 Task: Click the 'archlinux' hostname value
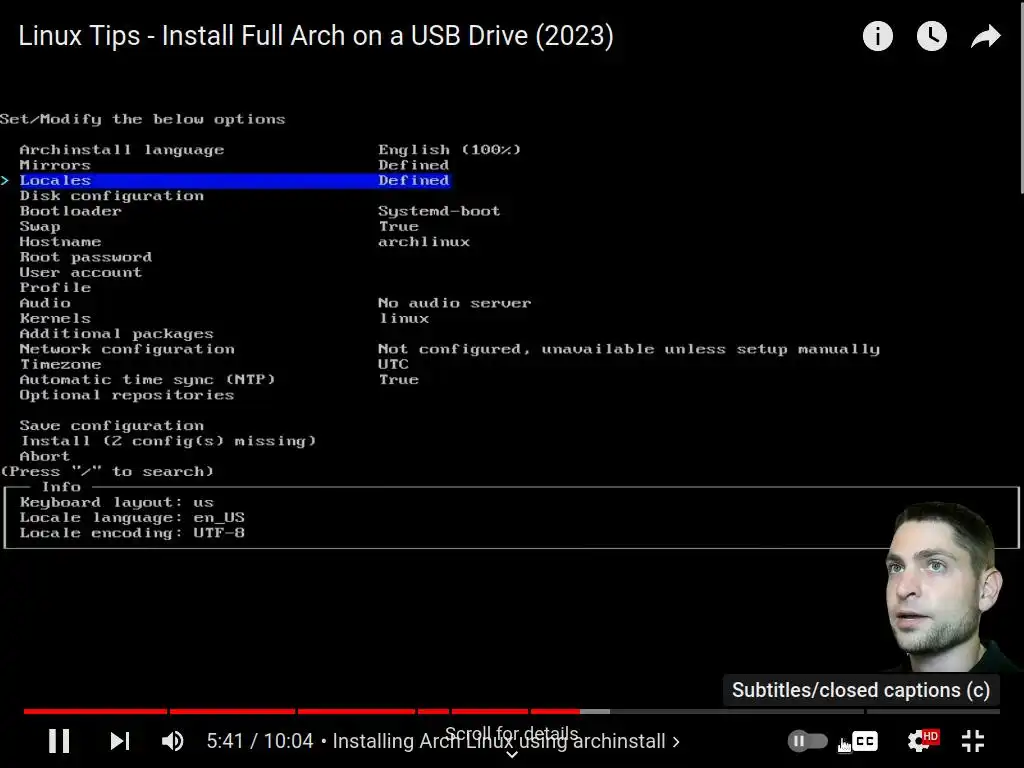[x=424, y=242]
